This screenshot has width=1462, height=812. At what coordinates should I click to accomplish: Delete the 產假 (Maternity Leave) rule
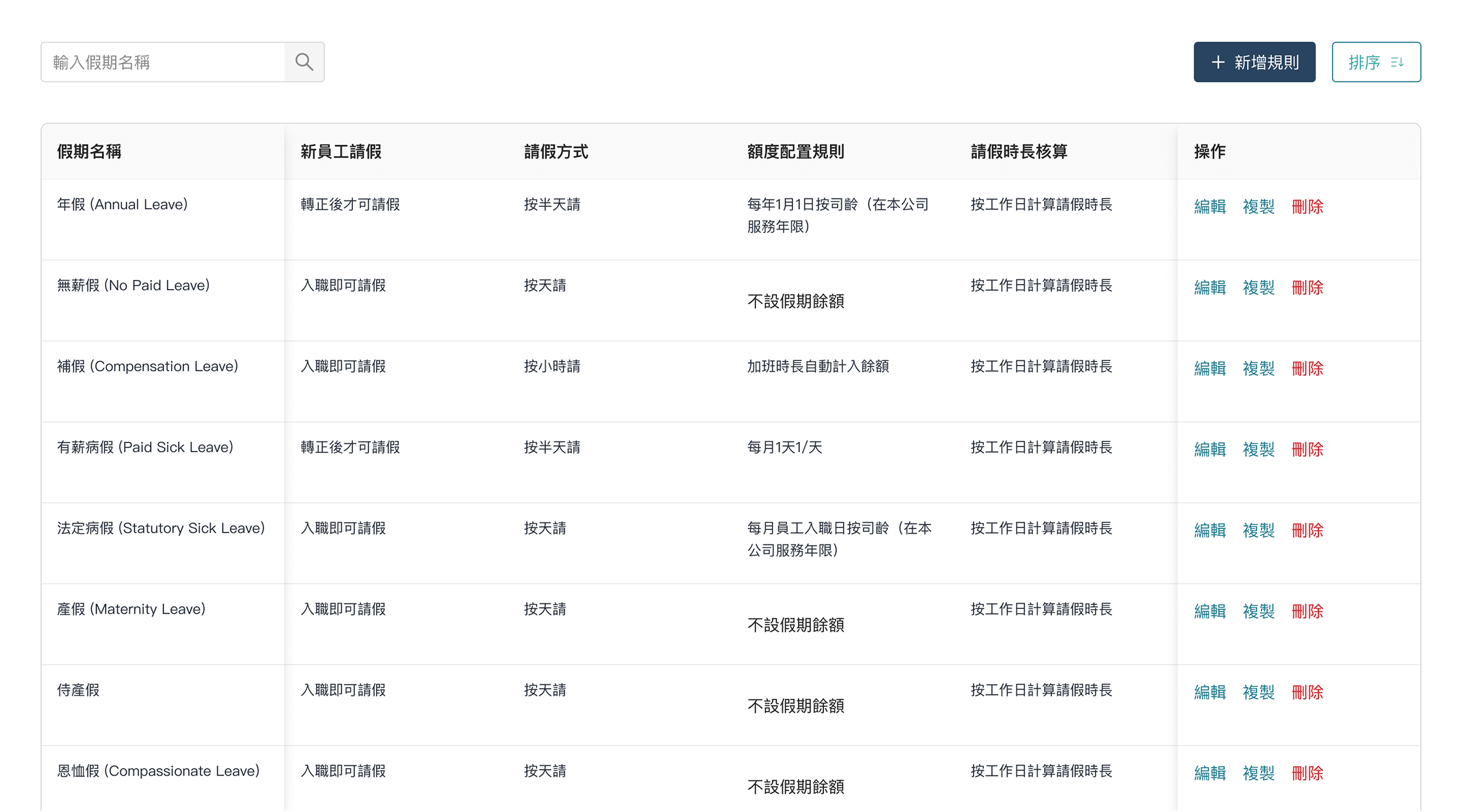tap(1307, 611)
